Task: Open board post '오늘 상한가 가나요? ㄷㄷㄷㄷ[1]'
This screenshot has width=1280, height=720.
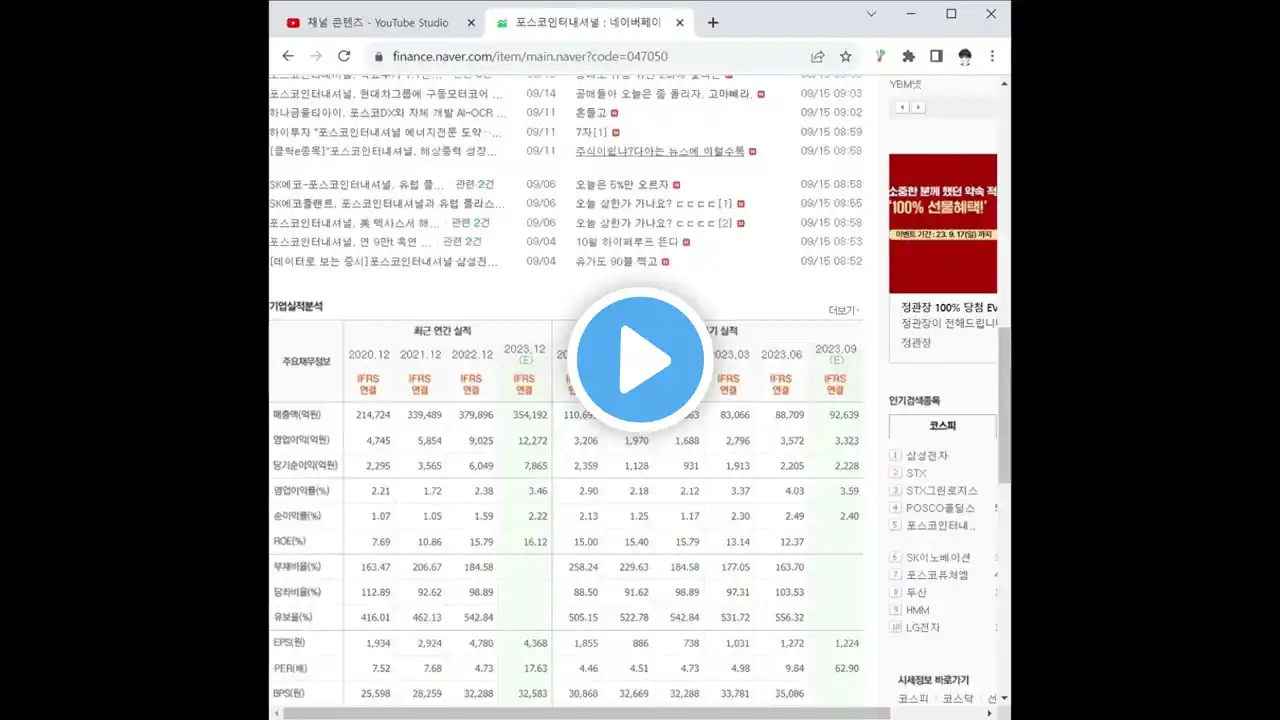Action: pos(654,204)
